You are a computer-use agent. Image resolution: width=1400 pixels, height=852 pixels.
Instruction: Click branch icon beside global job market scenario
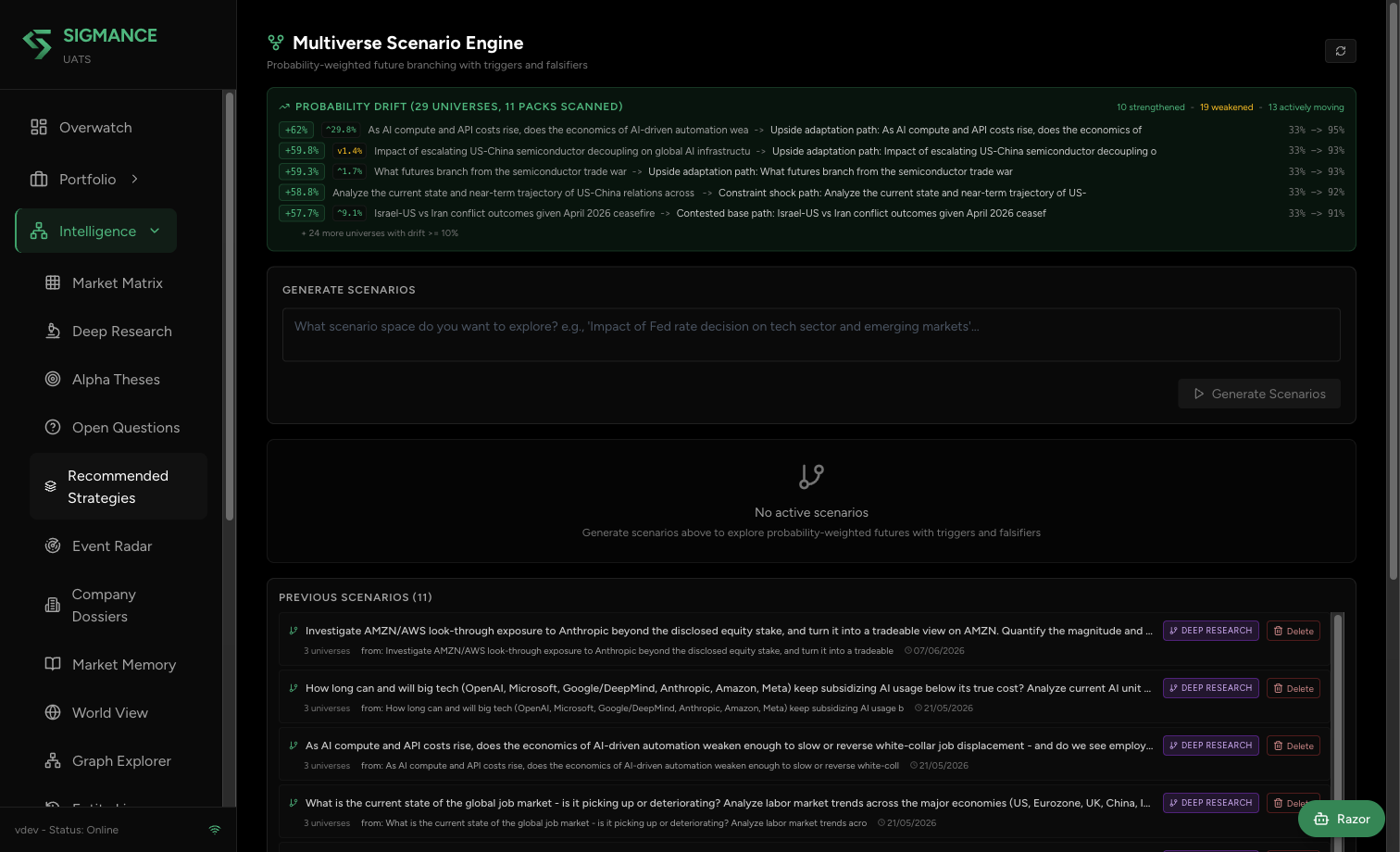(294, 803)
